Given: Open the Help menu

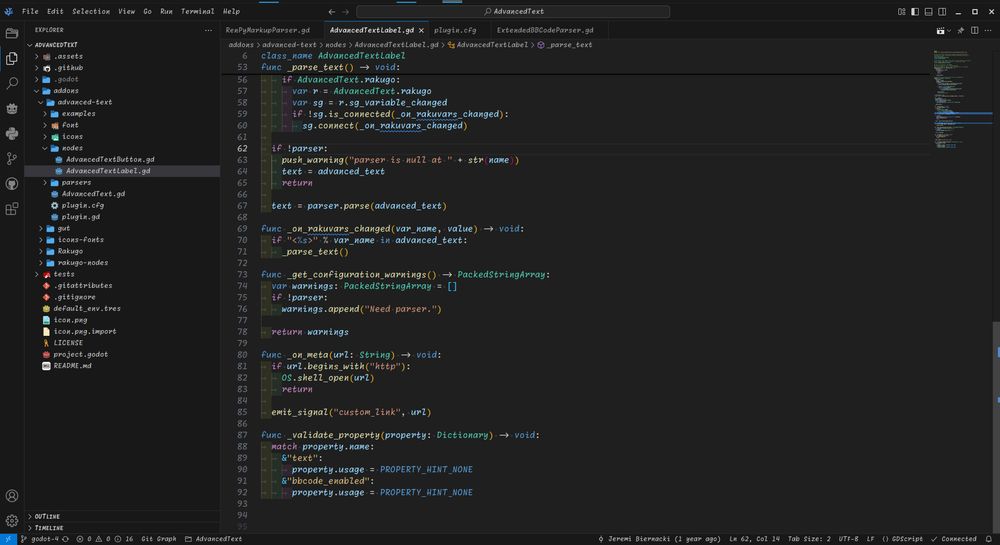Looking at the screenshot, I should [231, 11].
